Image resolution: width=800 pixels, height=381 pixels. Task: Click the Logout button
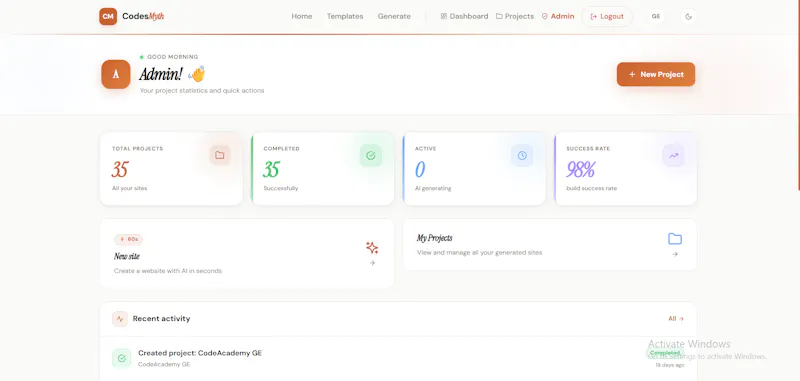pyautogui.click(x=607, y=16)
